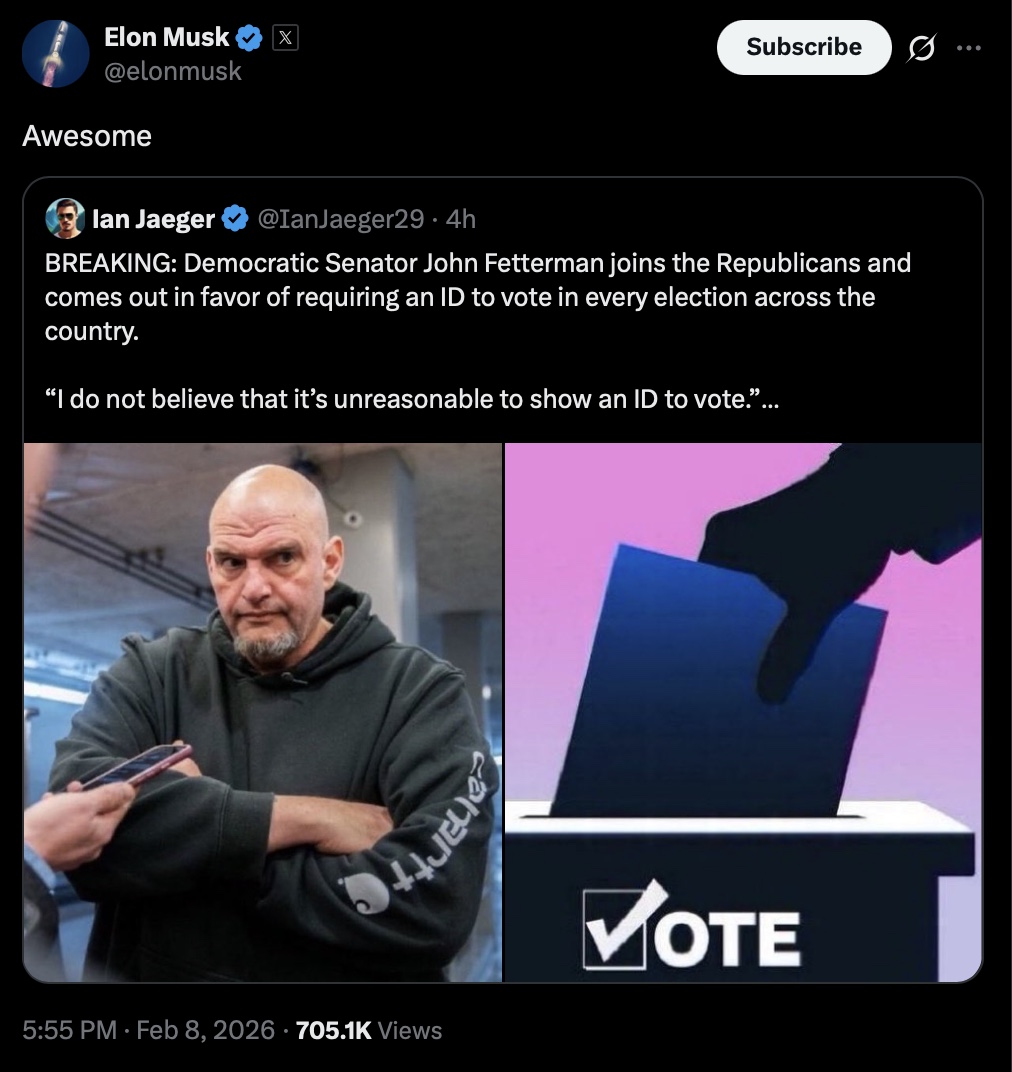Click the blue verified badge beside Elon Musk
This screenshot has height=1072, width=1012.
click(250, 38)
